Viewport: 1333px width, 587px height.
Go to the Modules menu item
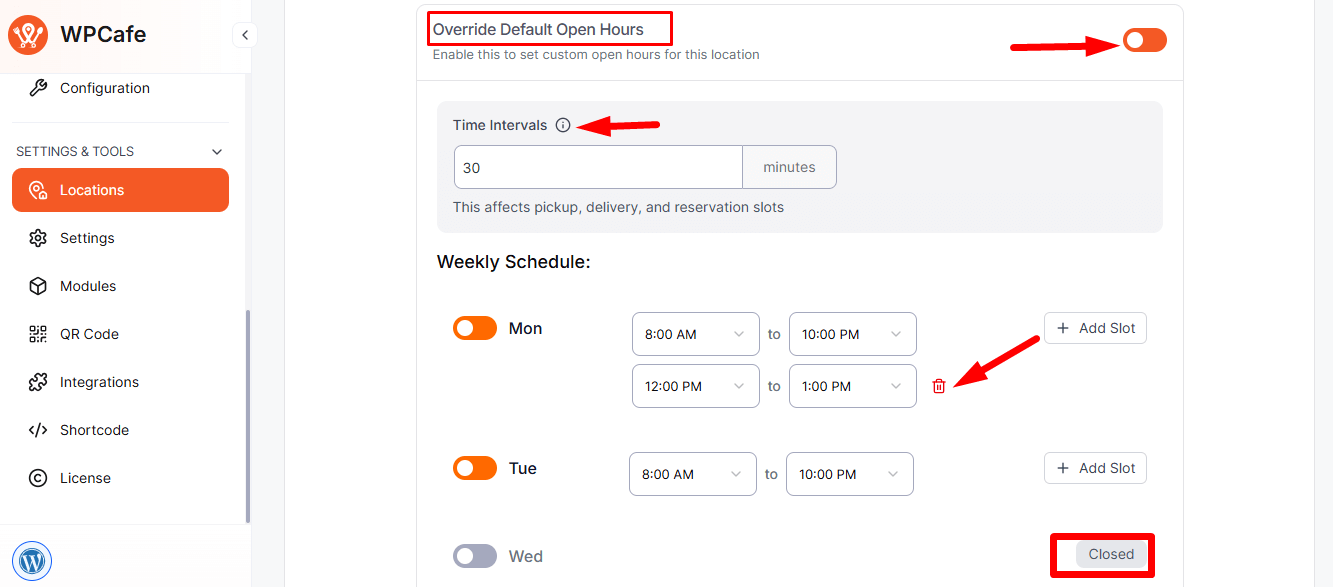(x=88, y=286)
